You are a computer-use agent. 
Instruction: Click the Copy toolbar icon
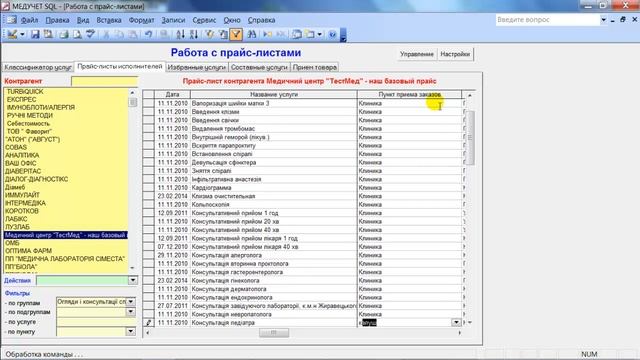point(119,35)
